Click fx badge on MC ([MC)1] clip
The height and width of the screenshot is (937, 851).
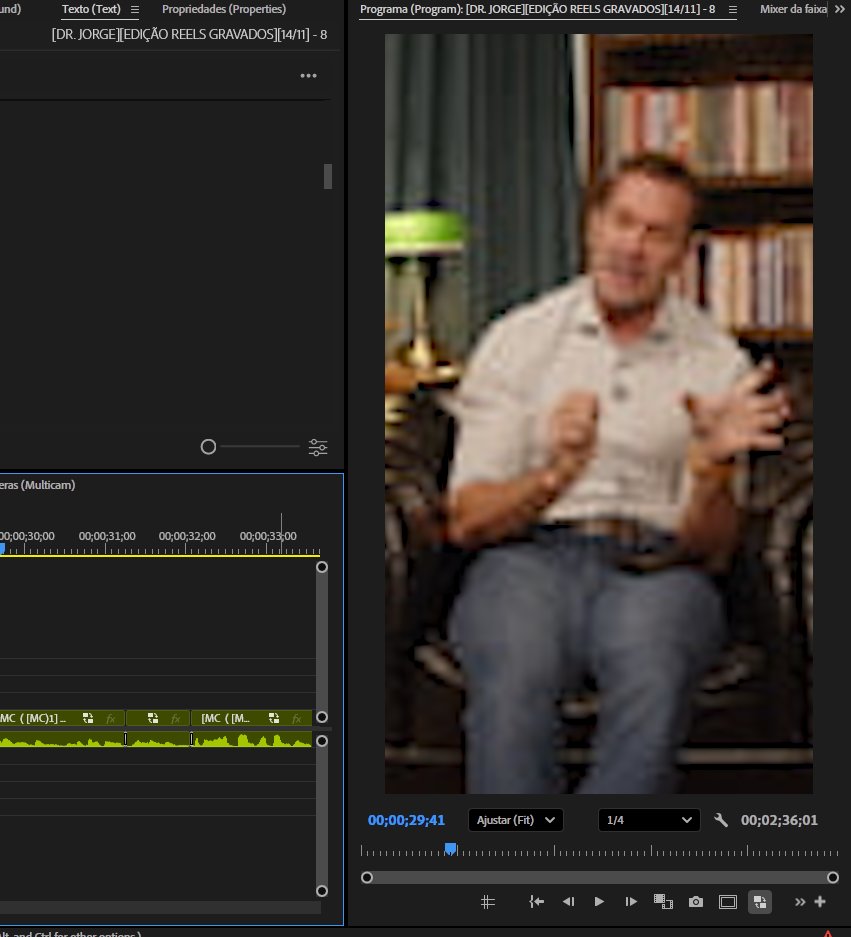[x=111, y=718]
